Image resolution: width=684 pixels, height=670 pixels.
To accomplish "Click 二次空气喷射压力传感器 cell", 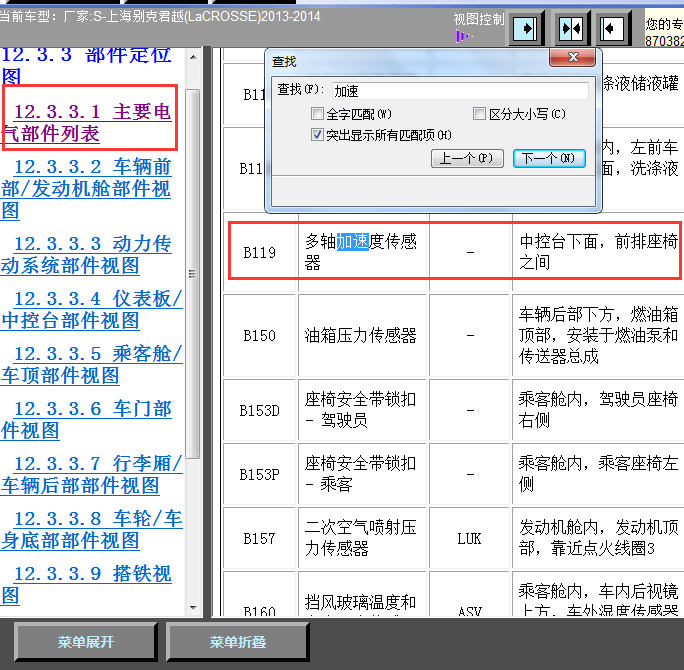I will coord(362,538).
